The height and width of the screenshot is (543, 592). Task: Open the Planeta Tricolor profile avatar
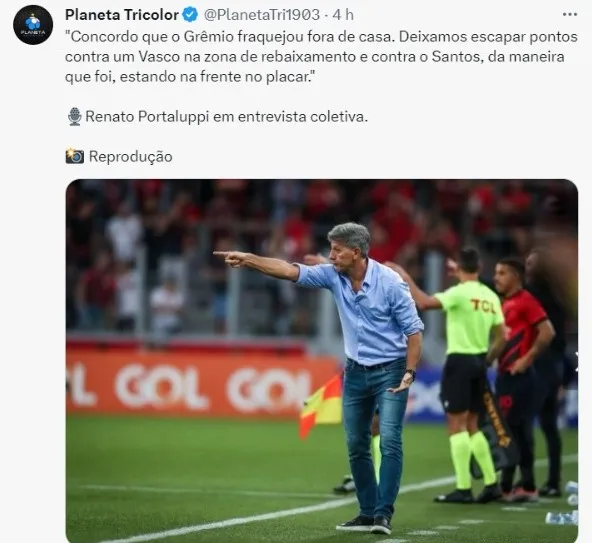(x=33, y=25)
